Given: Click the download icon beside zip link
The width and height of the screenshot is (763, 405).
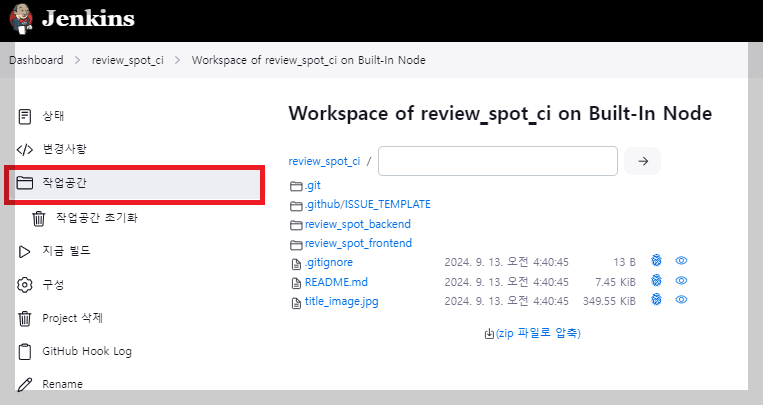Looking at the screenshot, I should pos(489,334).
